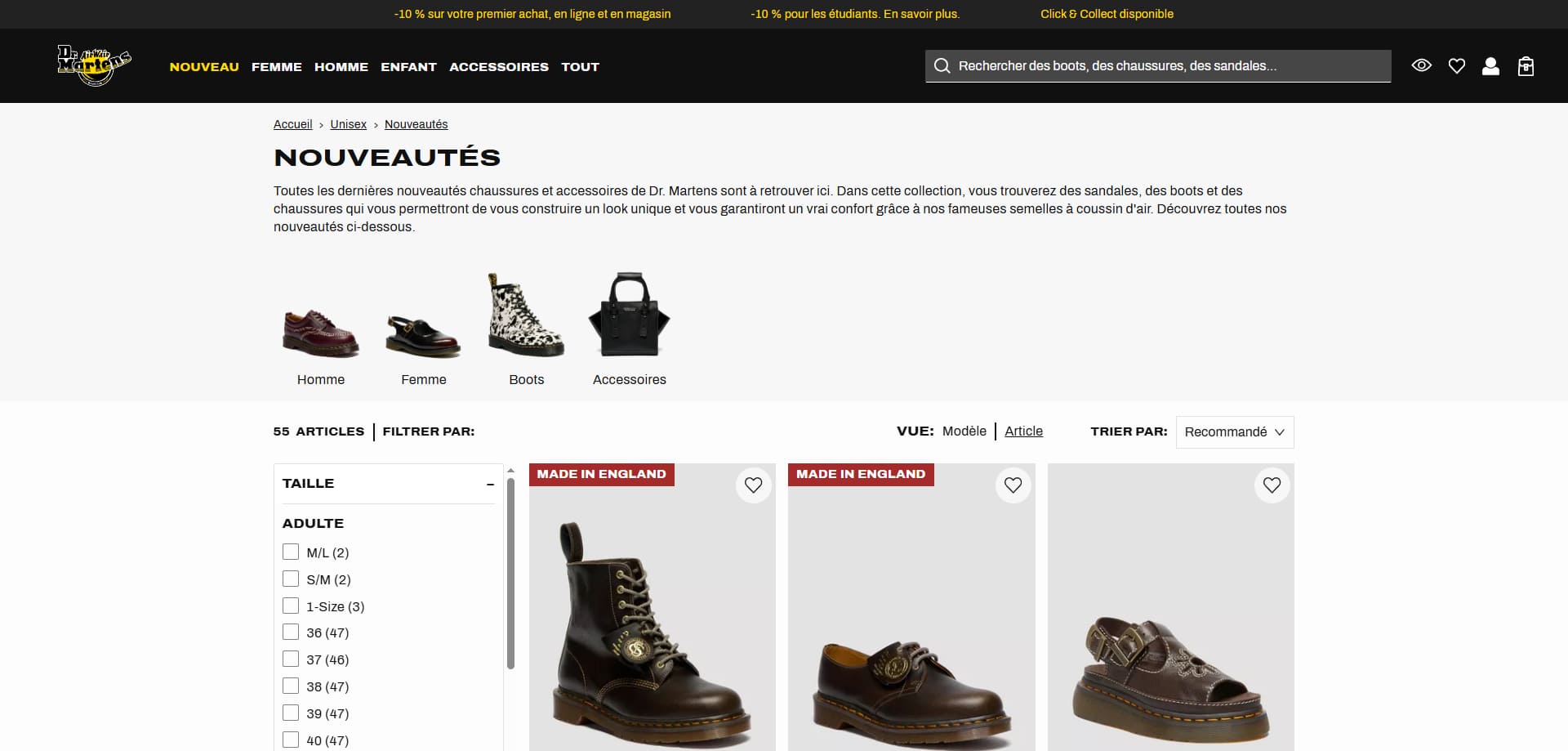Click Click & Collect disponible banner

(x=1107, y=14)
